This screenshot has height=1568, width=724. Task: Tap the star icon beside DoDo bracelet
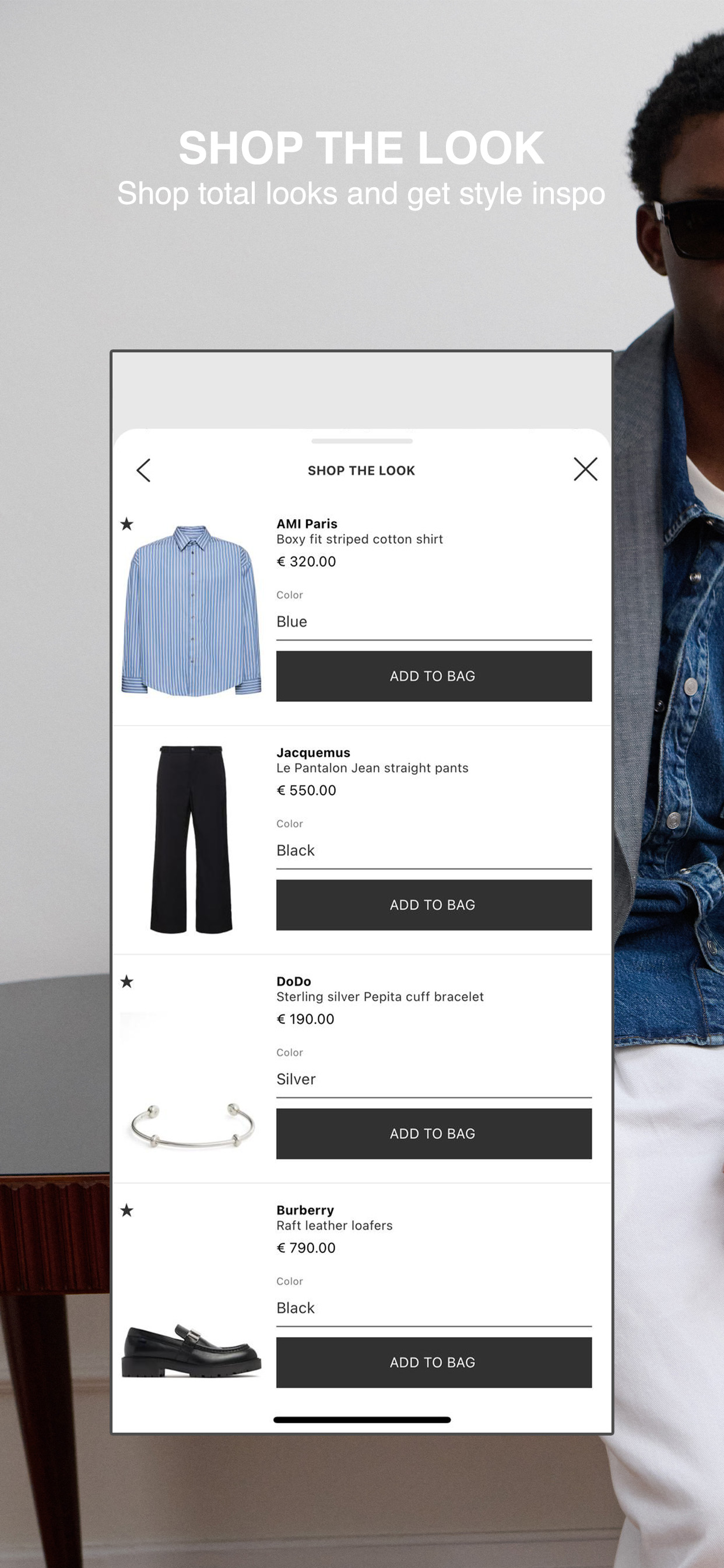[126, 981]
